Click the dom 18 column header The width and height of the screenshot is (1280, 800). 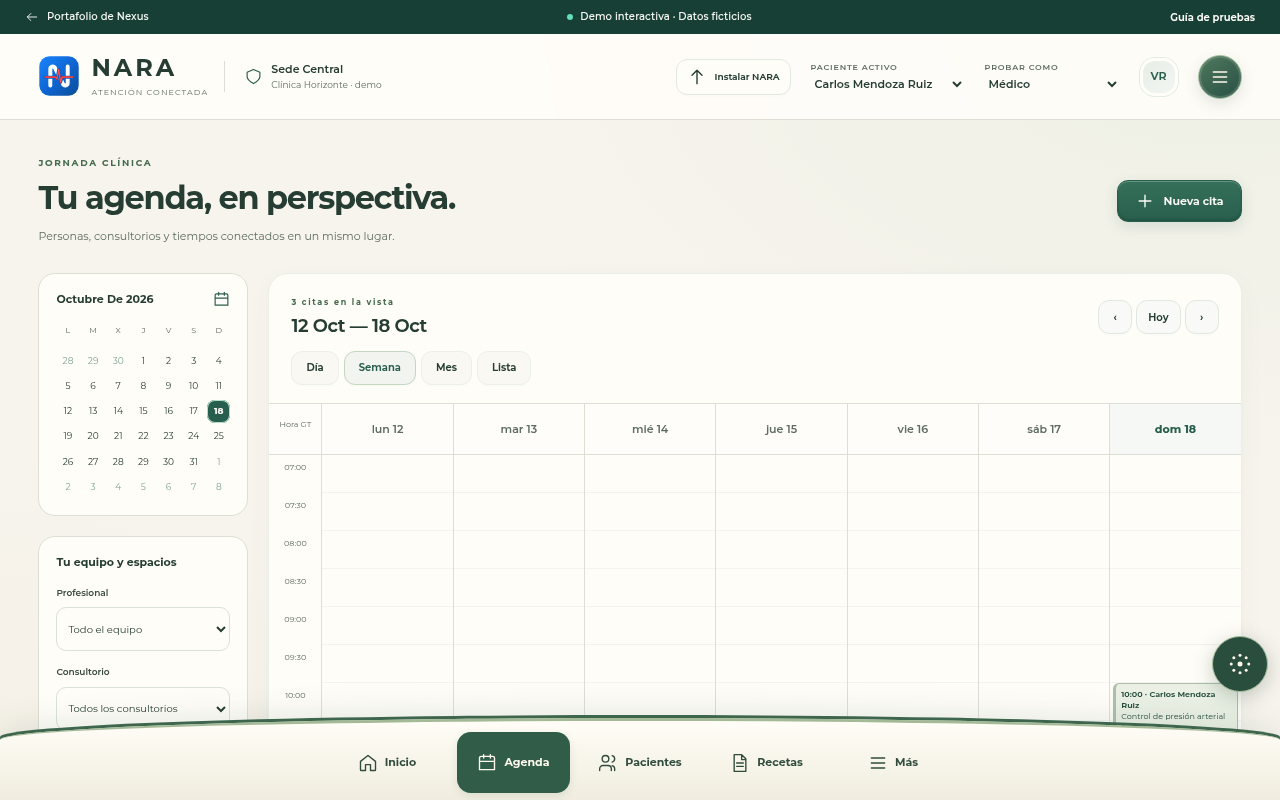pos(1175,429)
